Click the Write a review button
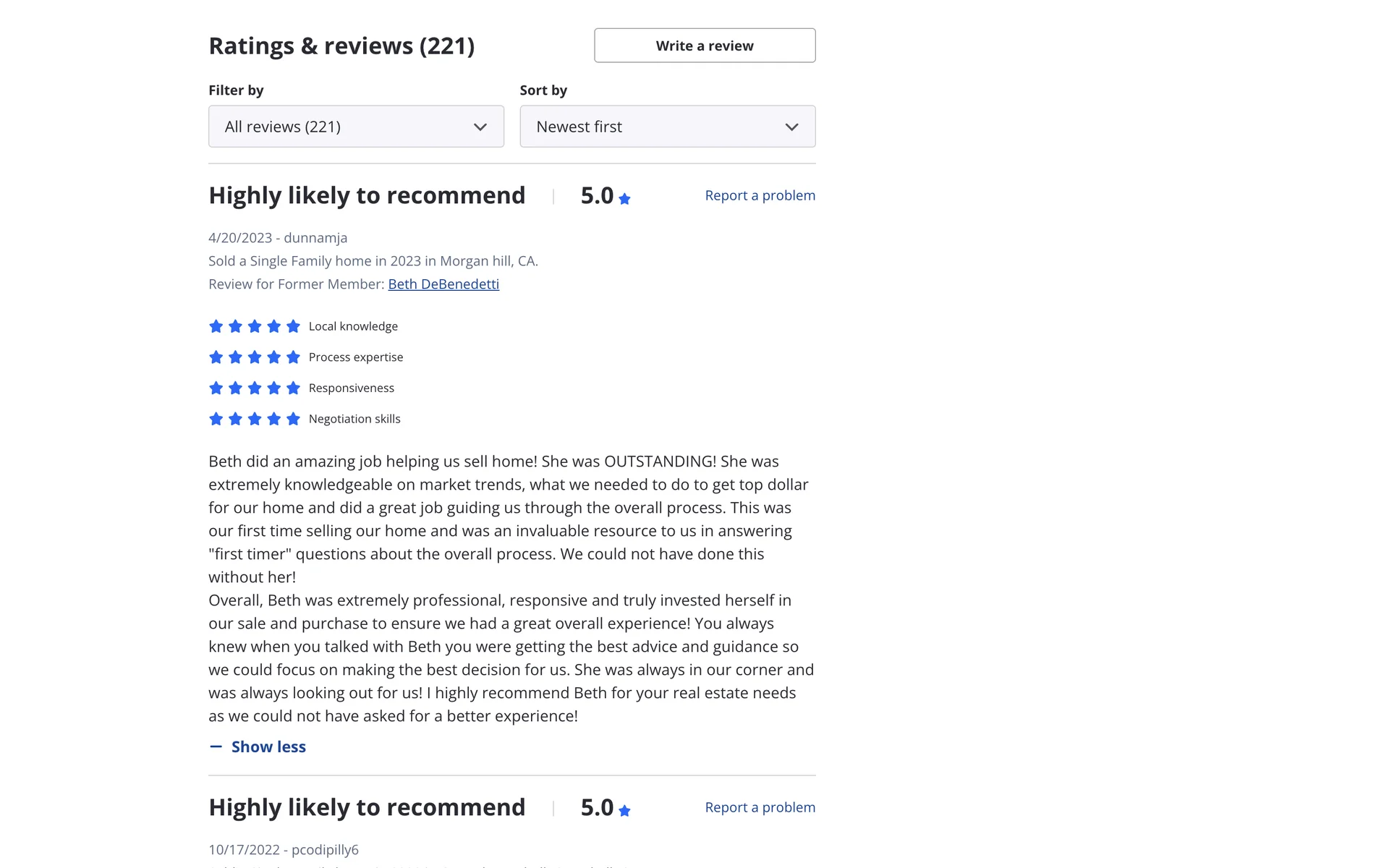Screen dimensions: 1389x868 click(705, 46)
